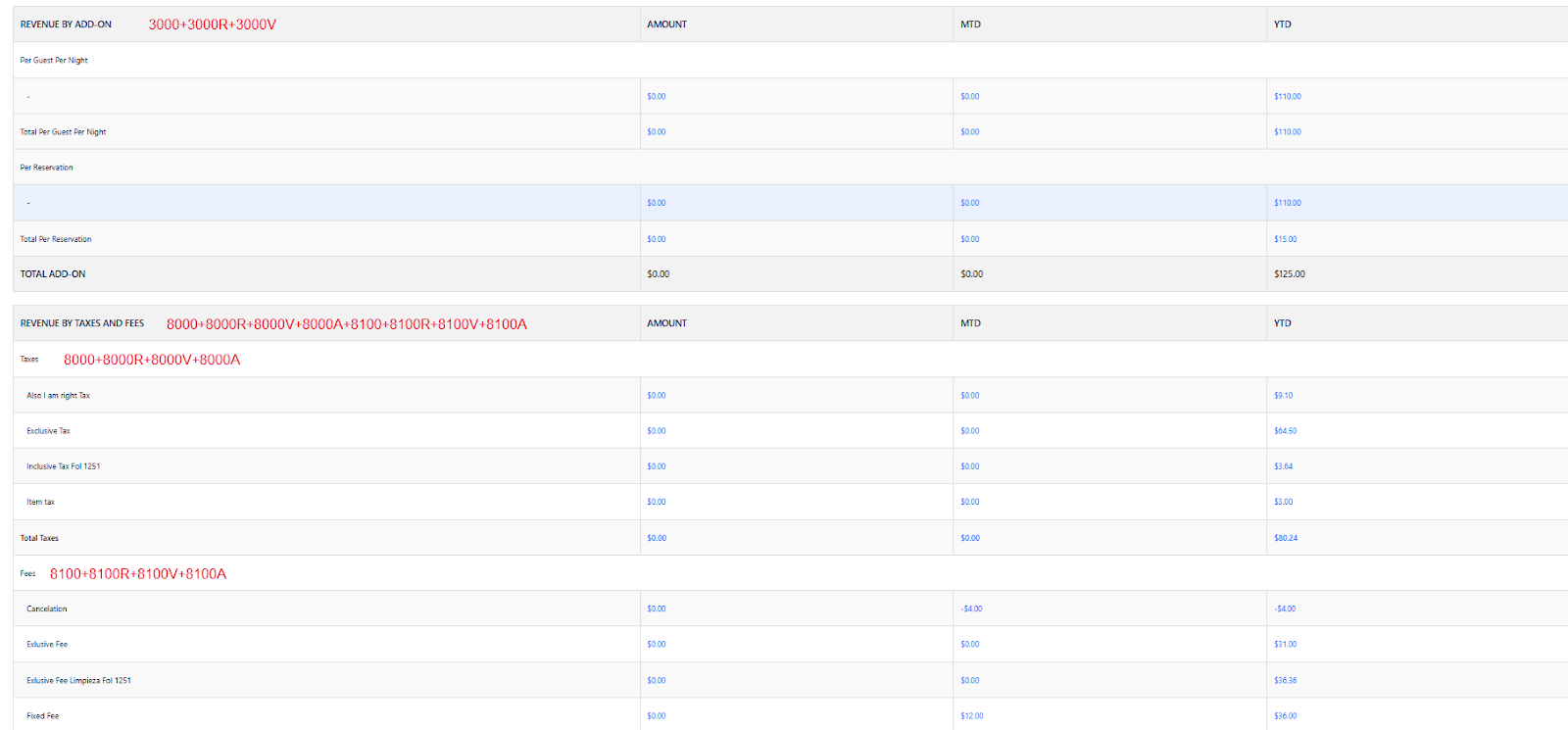The image size is (1568, 730).
Task: Click Total Per Guest Per Night YTD $110.00
Action: coord(1287,132)
